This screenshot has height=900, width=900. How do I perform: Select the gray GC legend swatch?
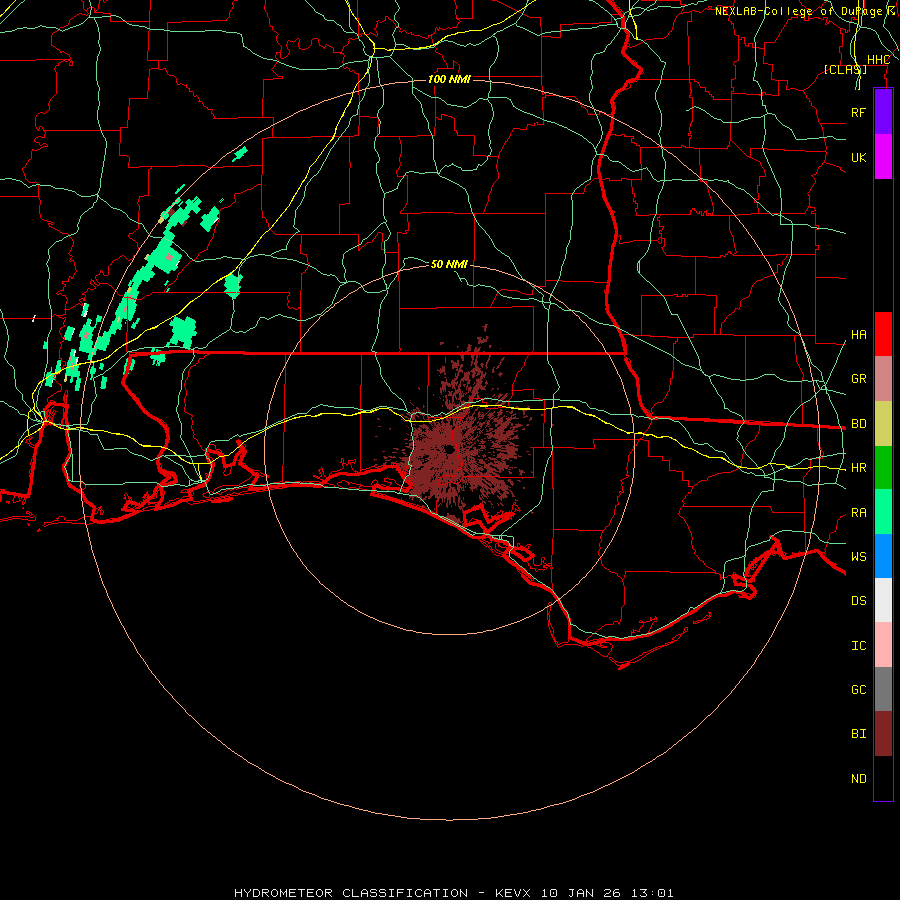(x=883, y=689)
